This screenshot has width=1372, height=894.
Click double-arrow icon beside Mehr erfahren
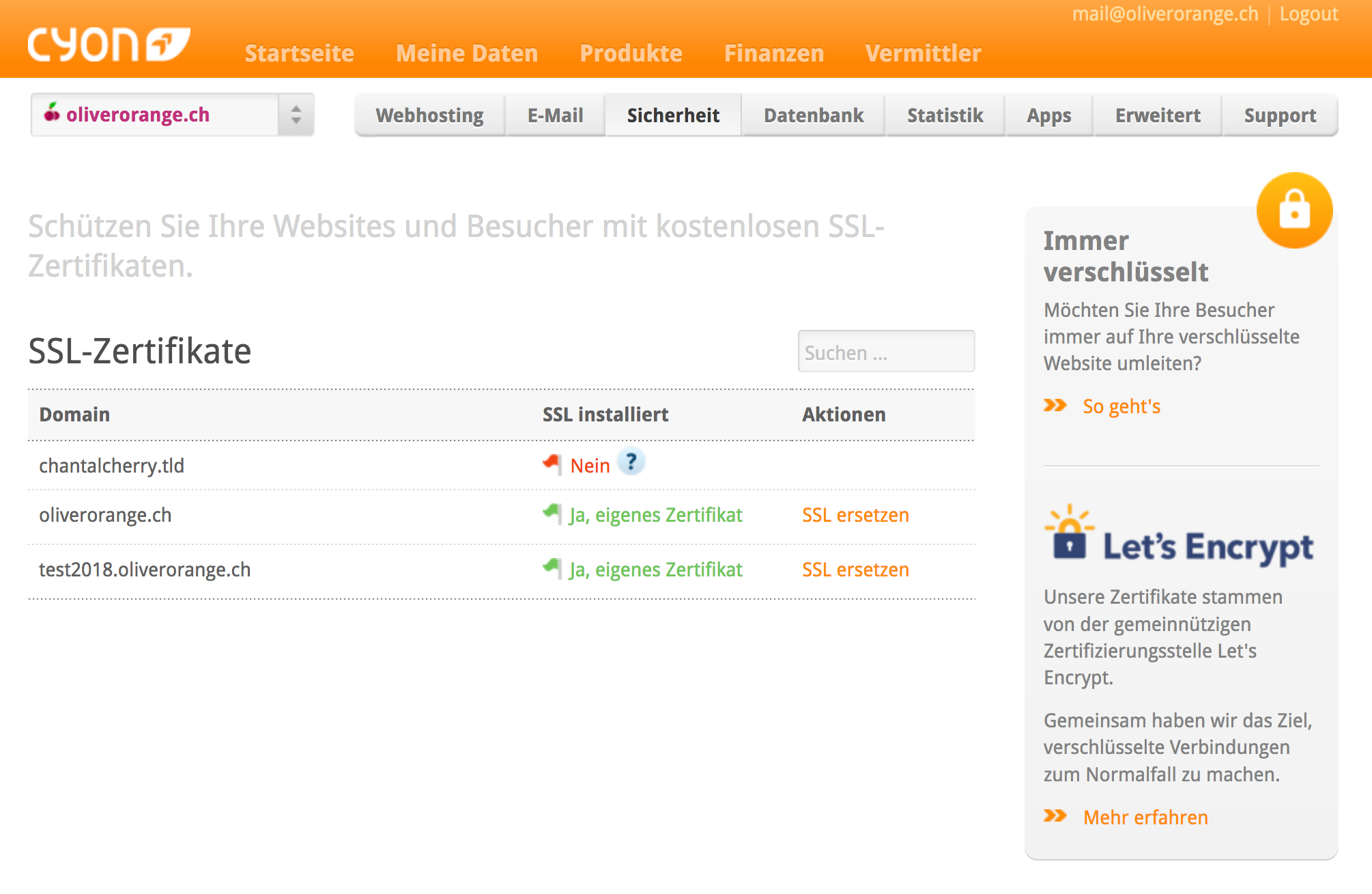(x=1055, y=816)
